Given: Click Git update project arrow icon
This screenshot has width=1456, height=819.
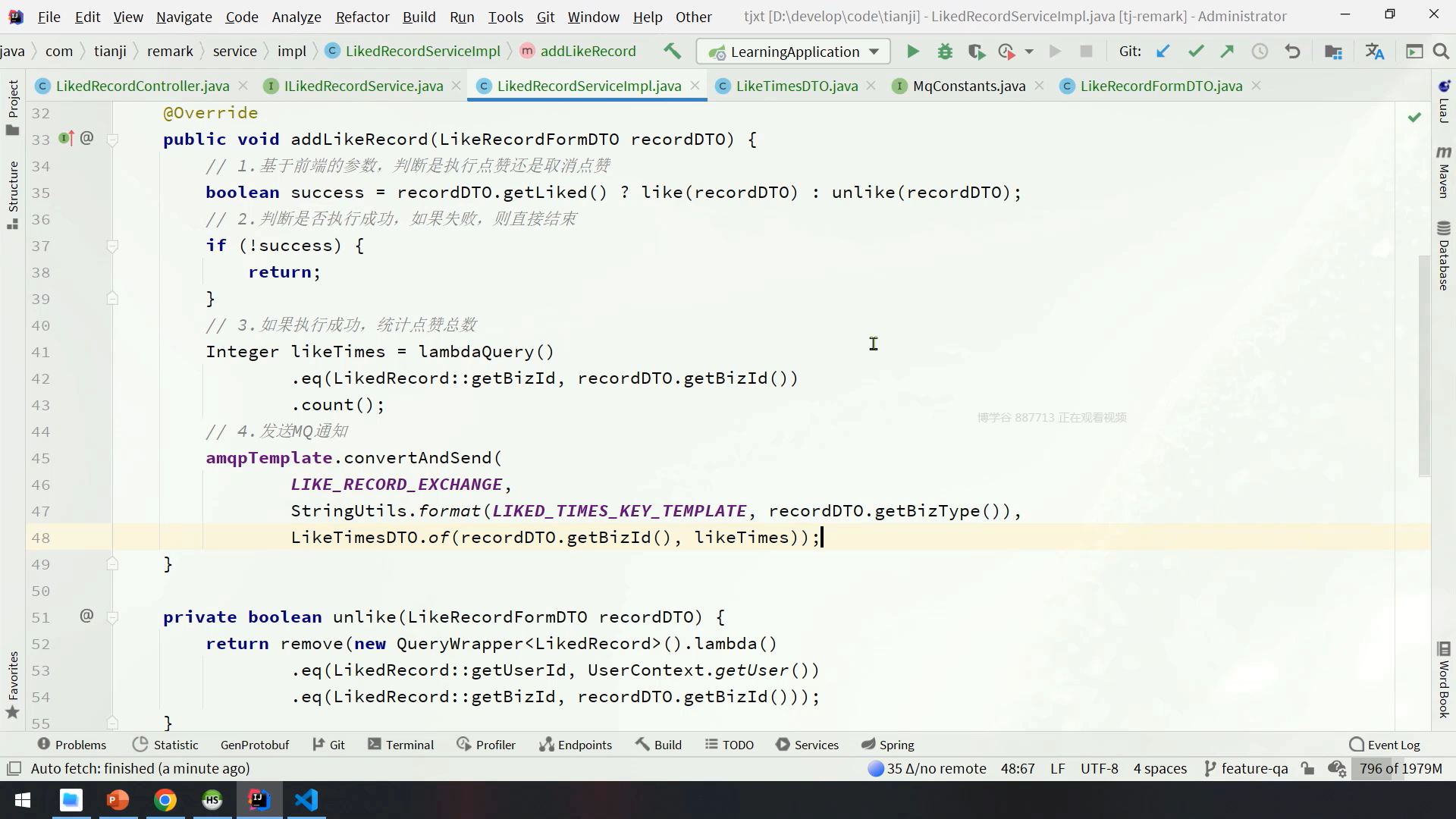Looking at the screenshot, I should pos(1163,52).
